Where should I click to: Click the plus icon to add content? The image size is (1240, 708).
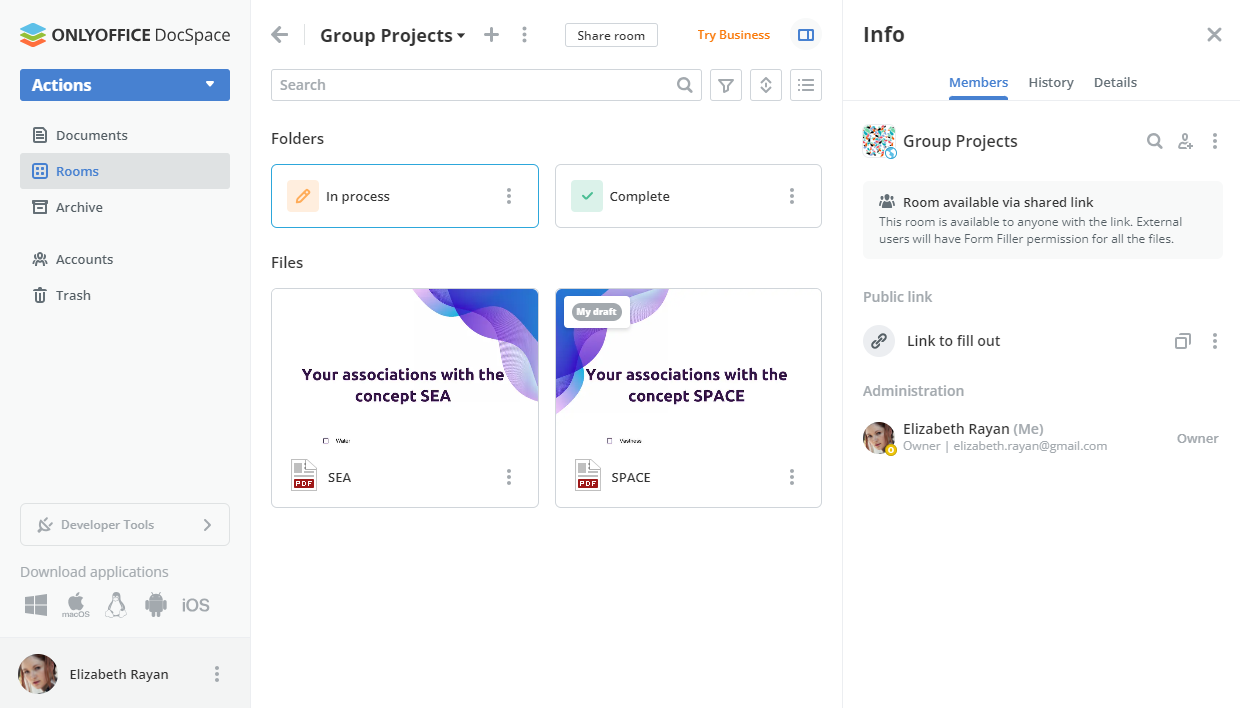pyautogui.click(x=491, y=35)
